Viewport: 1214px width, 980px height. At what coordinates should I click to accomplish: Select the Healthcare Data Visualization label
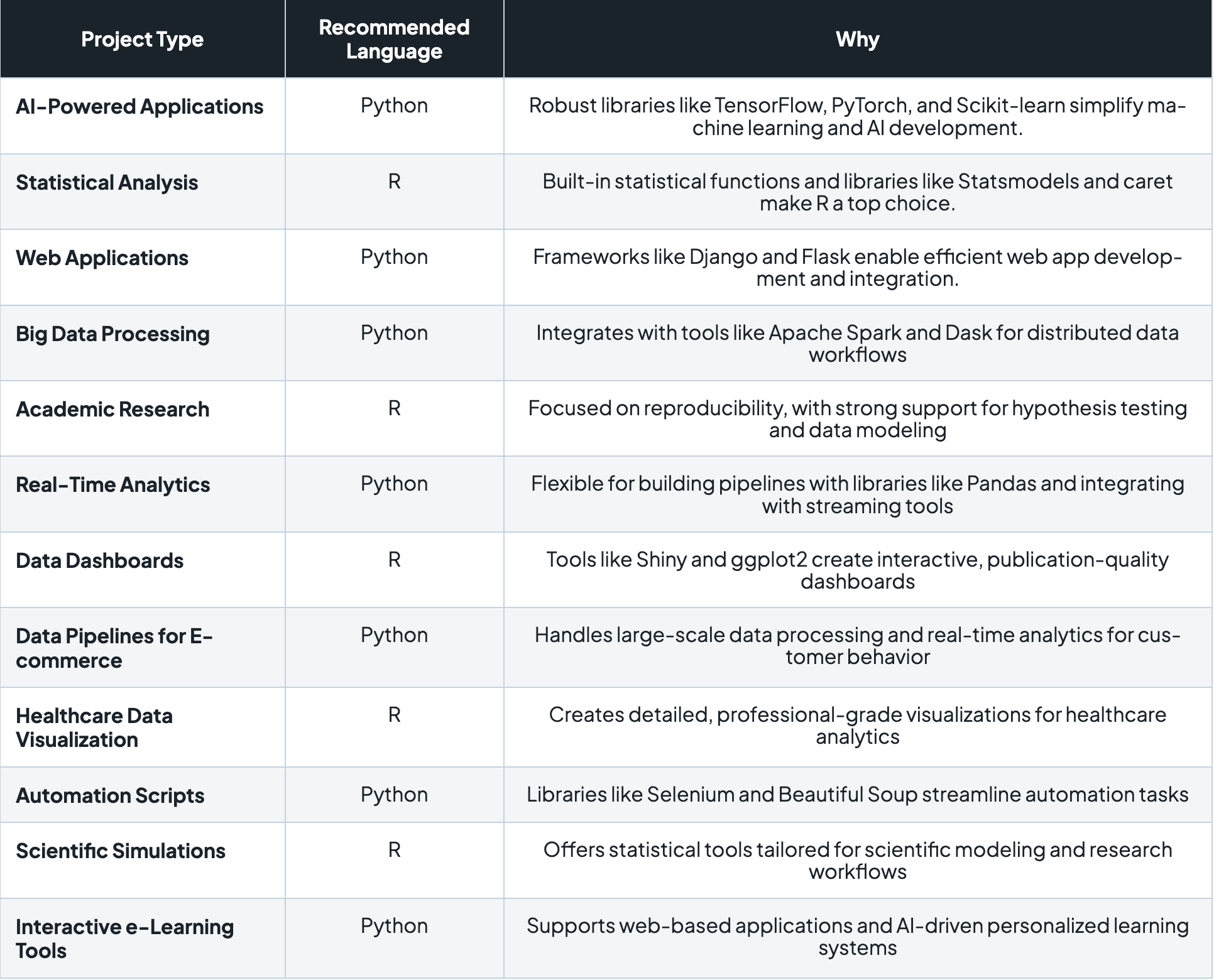point(94,728)
